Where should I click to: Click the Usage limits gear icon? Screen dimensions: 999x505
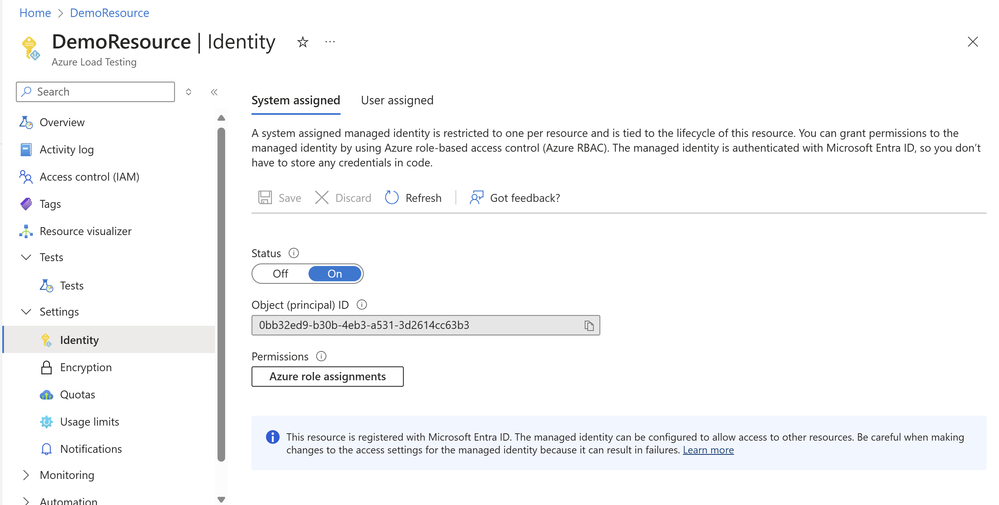coord(47,422)
